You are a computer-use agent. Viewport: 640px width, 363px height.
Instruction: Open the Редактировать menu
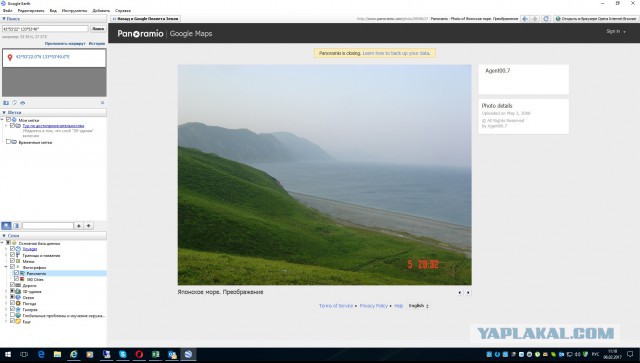coord(31,11)
